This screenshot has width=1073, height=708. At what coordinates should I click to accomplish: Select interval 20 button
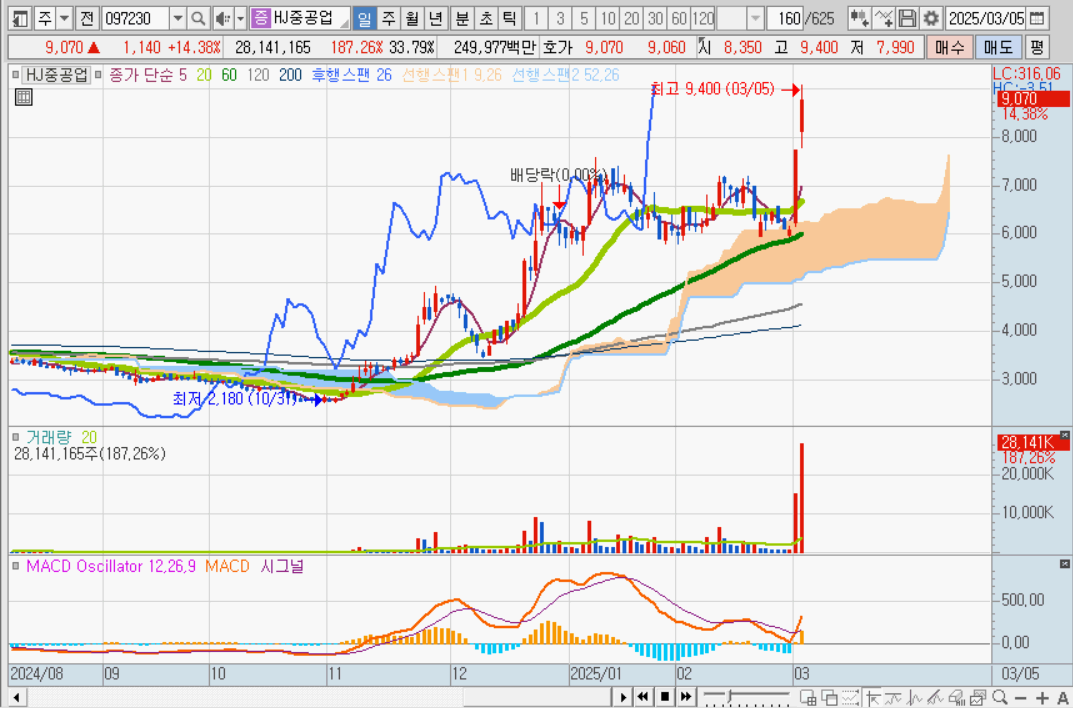[632, 18]
